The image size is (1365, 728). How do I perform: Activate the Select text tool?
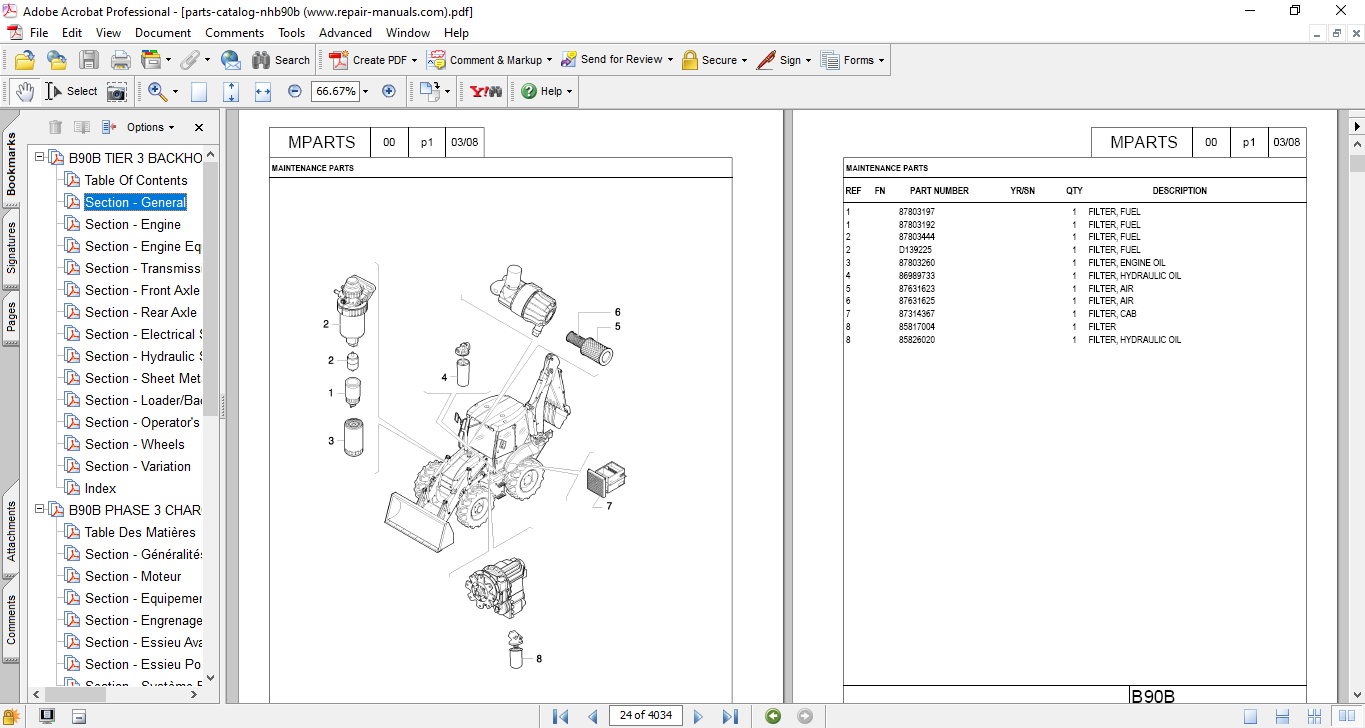pyautogui.click(x=71, y=91)
